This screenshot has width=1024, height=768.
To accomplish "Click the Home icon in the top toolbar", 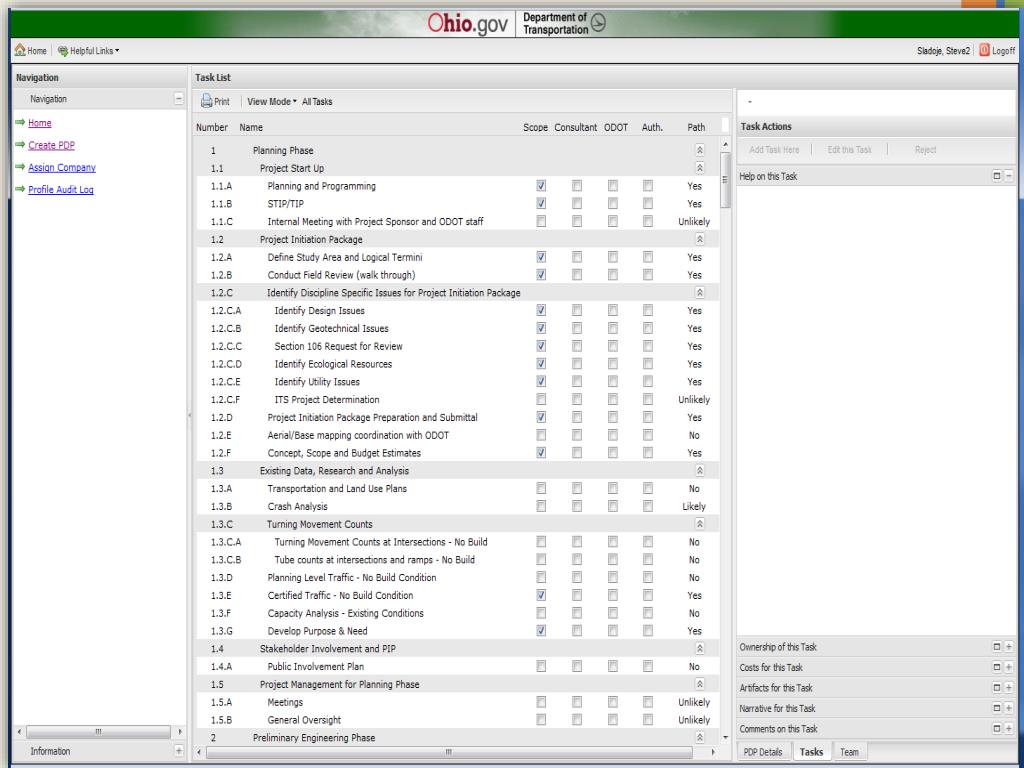I will tap(20, 50).
